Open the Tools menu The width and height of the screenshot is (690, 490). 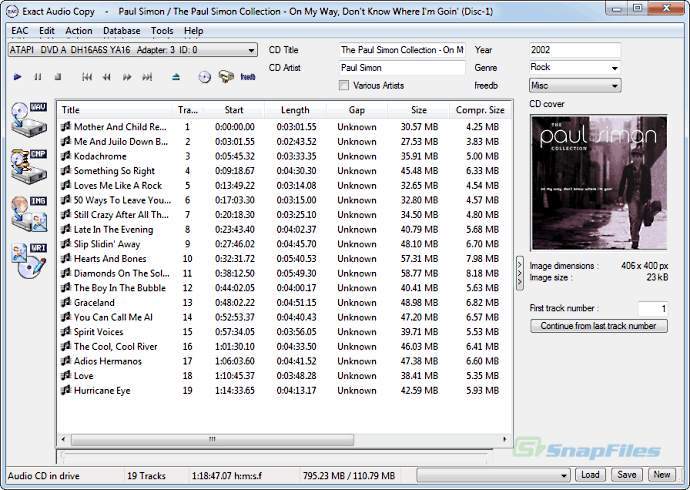(x=162, y=31)
